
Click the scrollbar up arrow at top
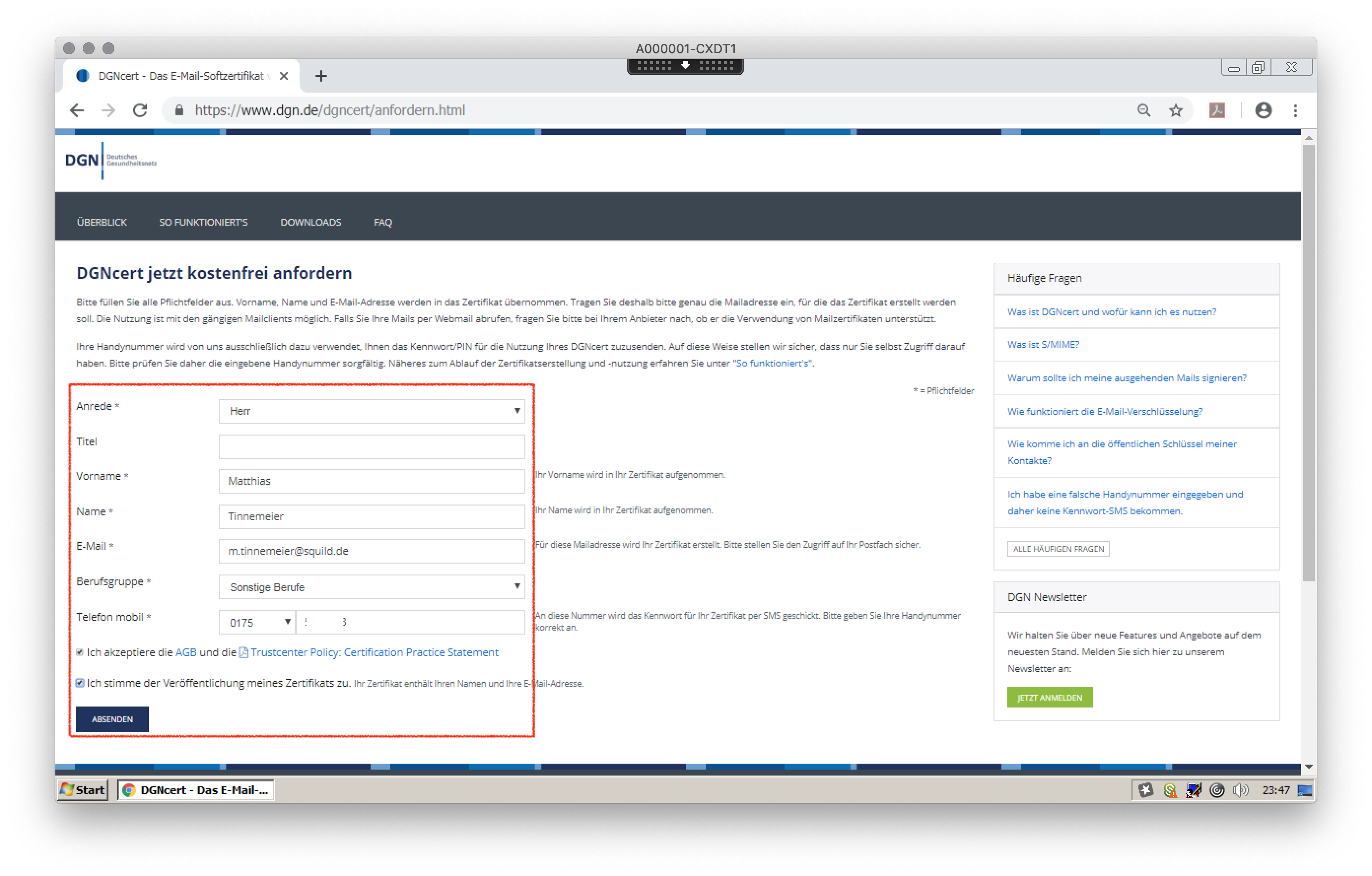(x=1308, y=138)
